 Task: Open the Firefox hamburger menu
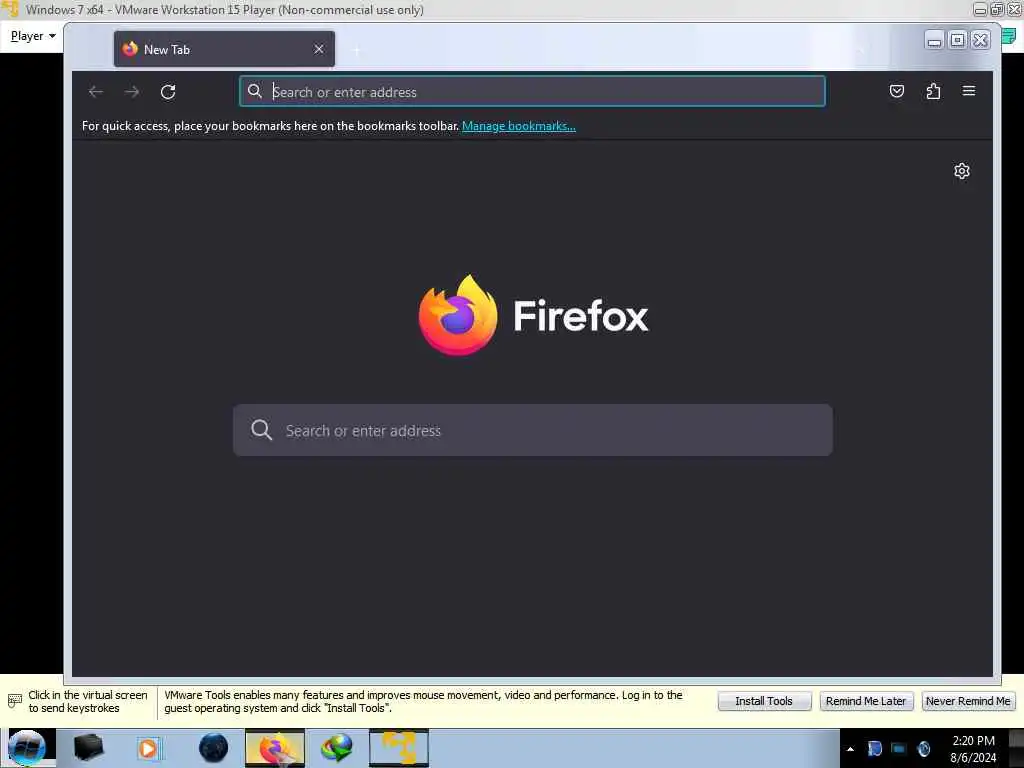(968, 91)
